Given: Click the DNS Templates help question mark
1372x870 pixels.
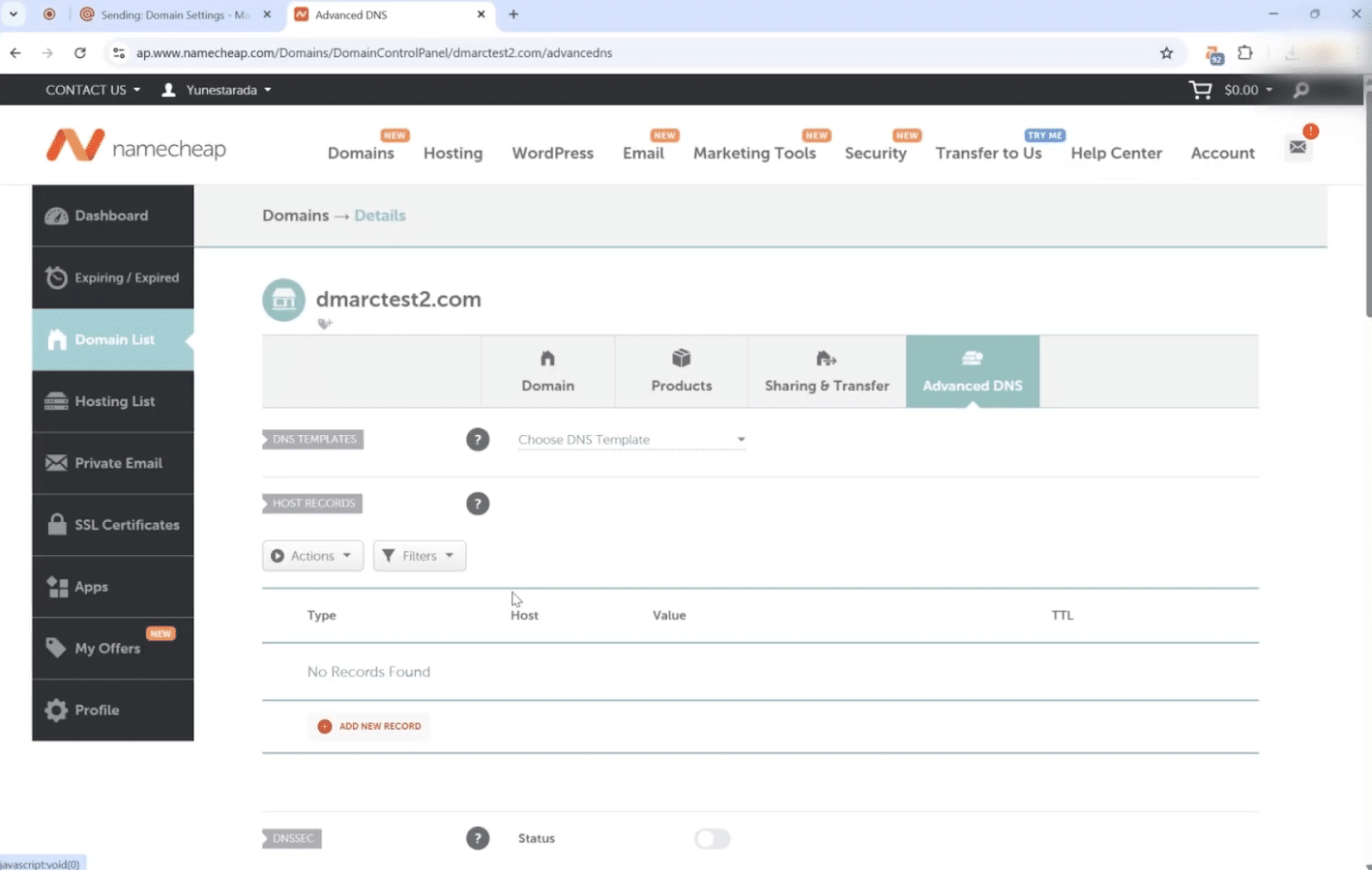Looking at the screenshot, I should tap(478, 440).
